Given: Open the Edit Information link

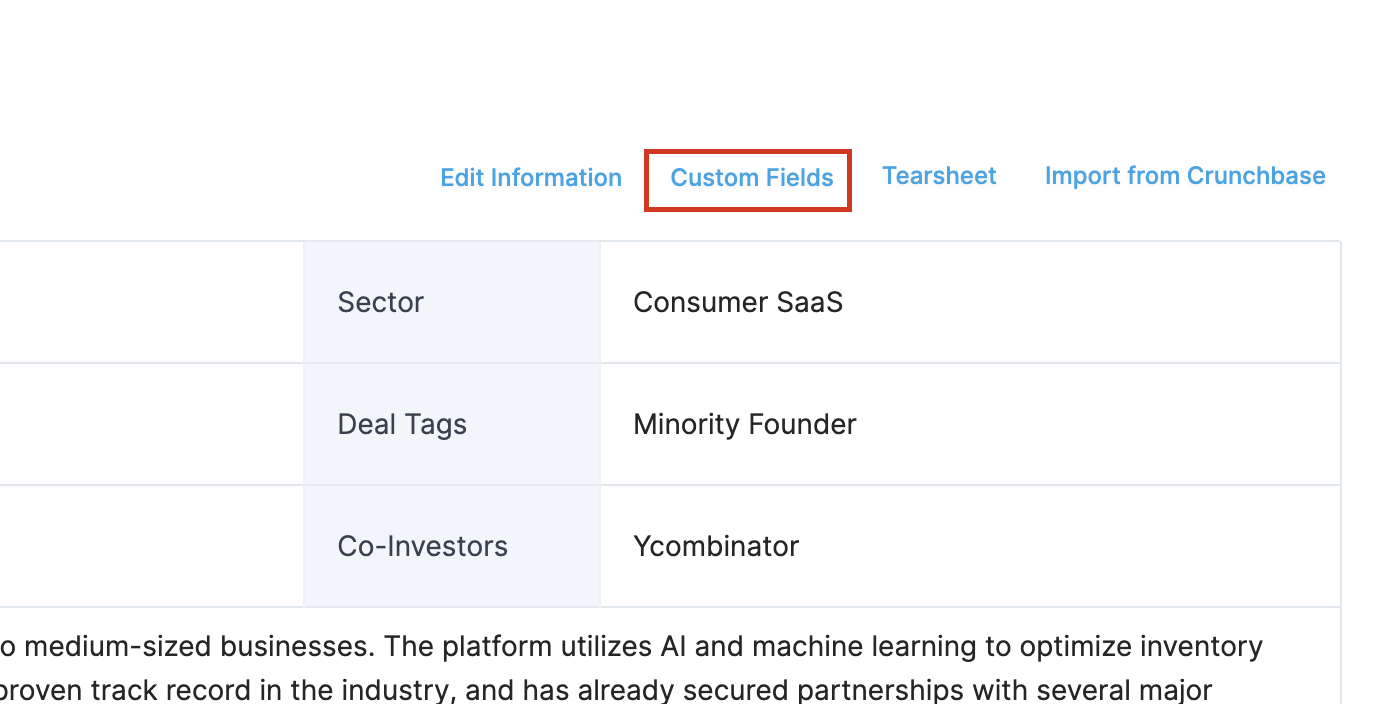Looking at the screenshot, I should [531, 178].
